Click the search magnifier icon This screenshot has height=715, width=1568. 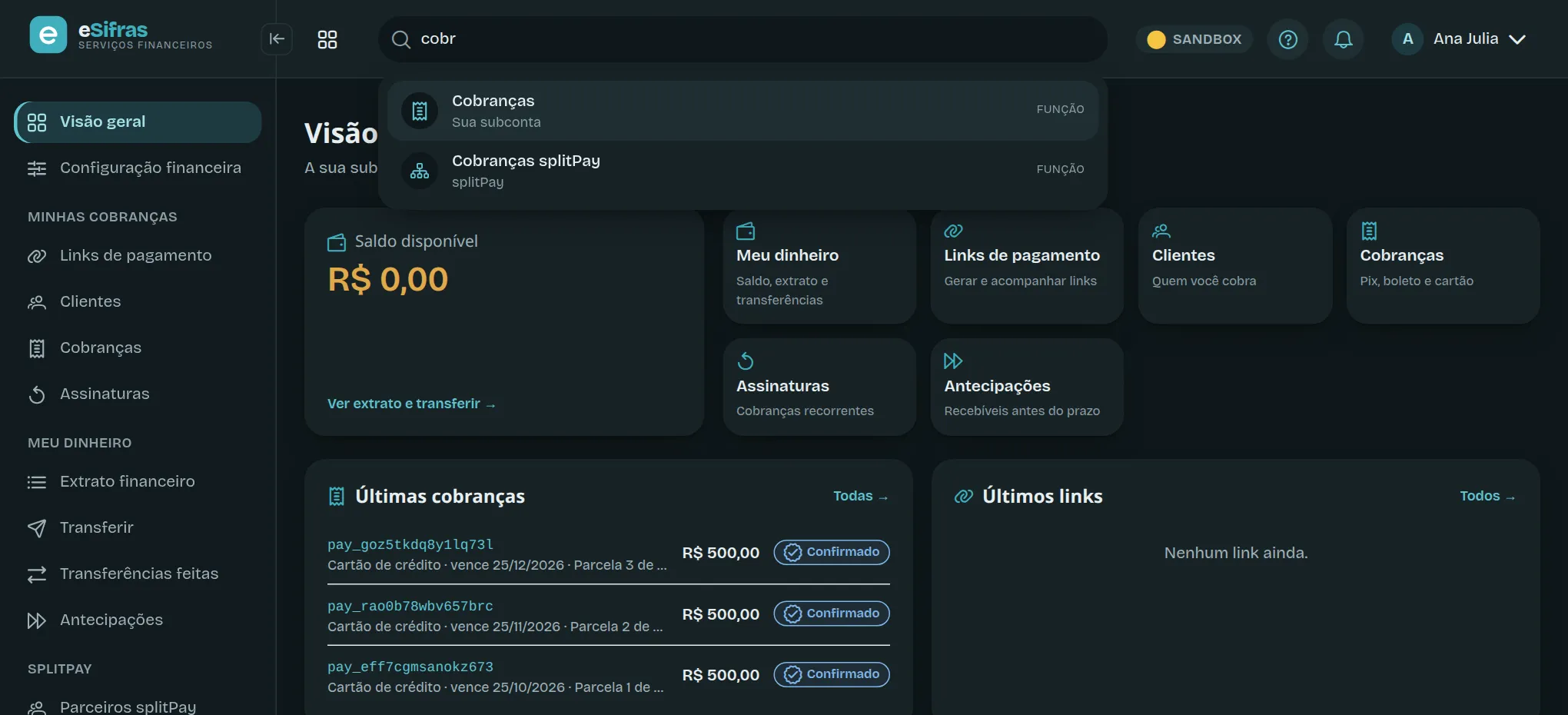(x=400, y=39)
